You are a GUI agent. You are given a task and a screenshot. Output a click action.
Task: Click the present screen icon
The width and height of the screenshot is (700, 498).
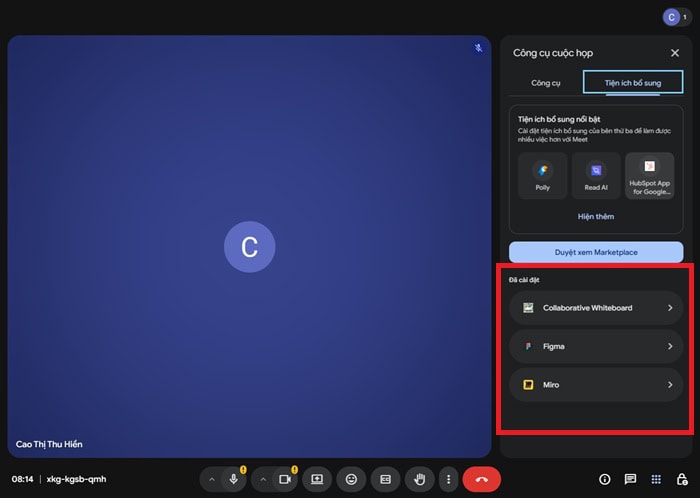click(x=317, y=480)
